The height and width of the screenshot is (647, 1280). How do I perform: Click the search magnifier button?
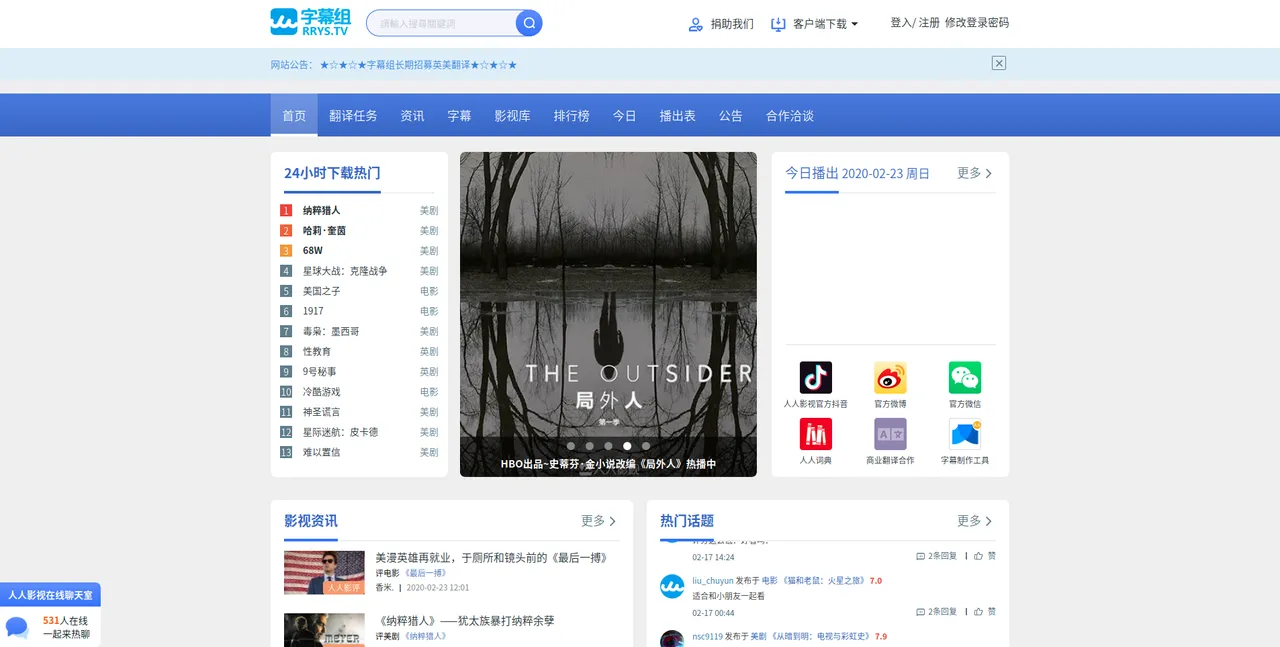[529, 23]
